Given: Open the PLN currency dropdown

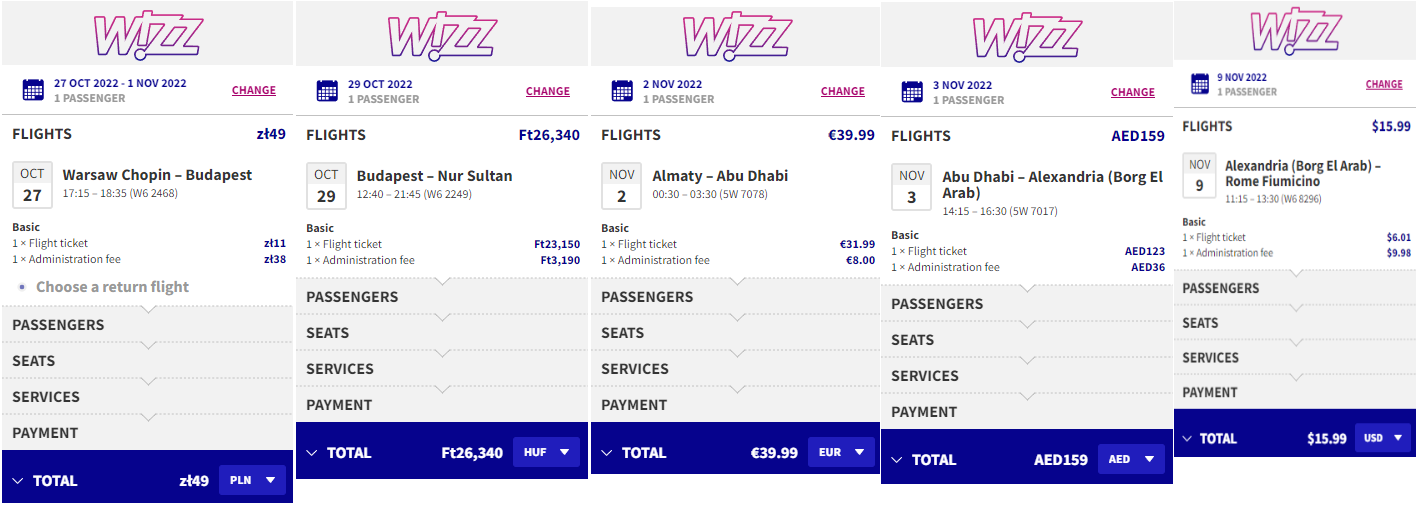Looking at the screenshot, I should pos(252,480).
